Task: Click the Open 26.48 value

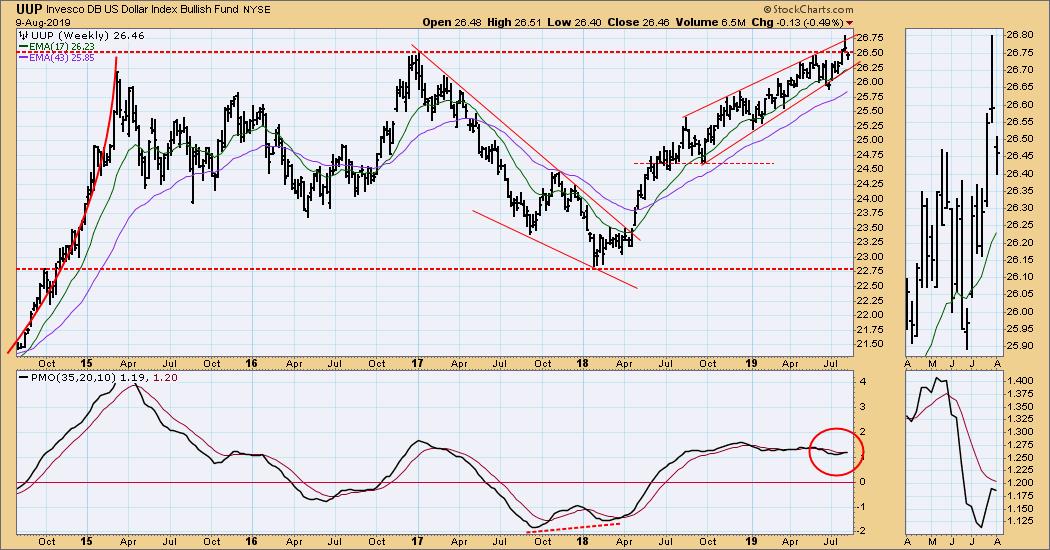Action: click(451, 21)
